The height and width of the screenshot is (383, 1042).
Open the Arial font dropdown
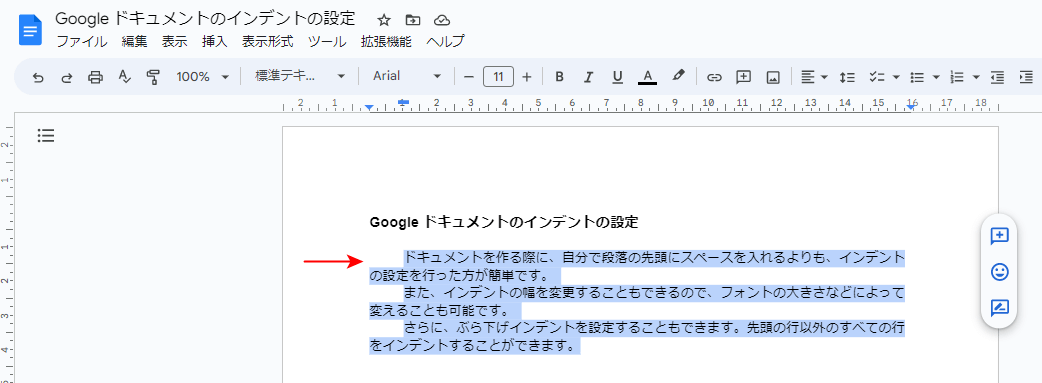coord(407,76)
